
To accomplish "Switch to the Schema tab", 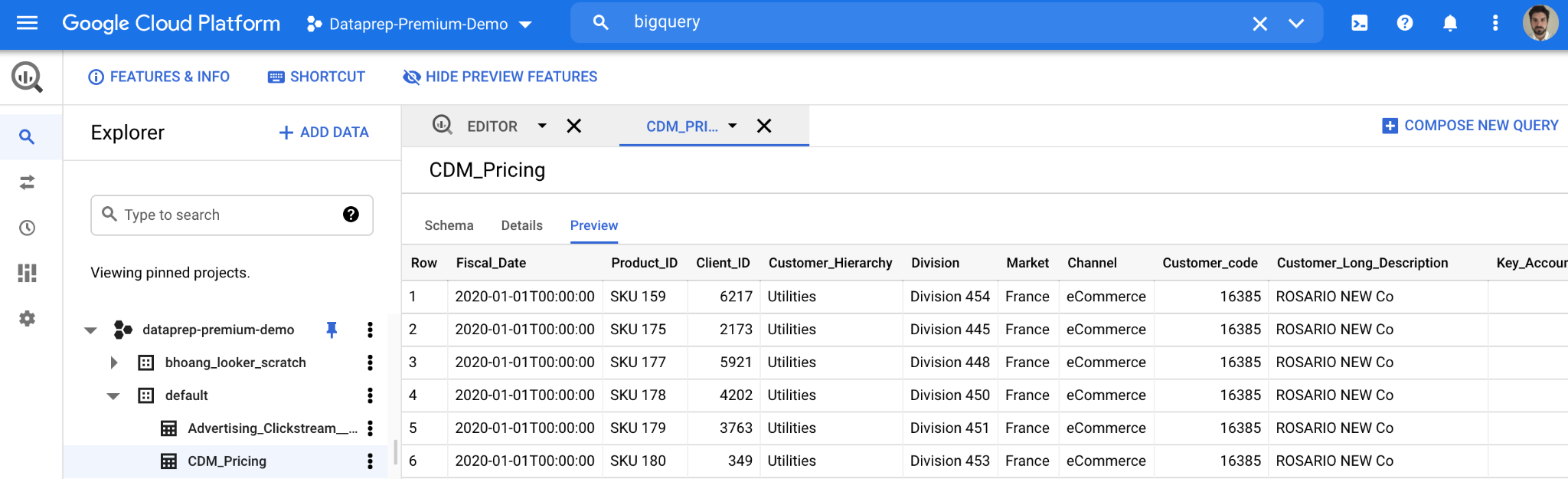I will [x=449, y=225].
